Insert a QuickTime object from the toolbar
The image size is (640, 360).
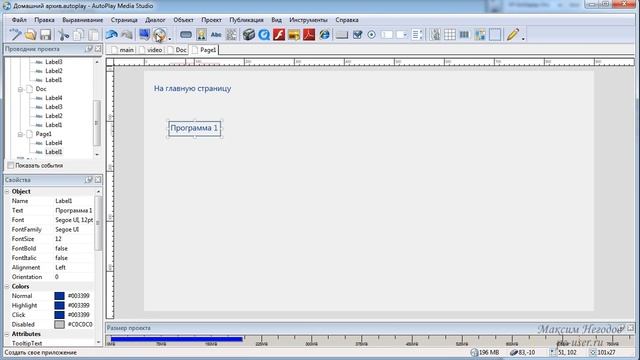click(264, 35)
